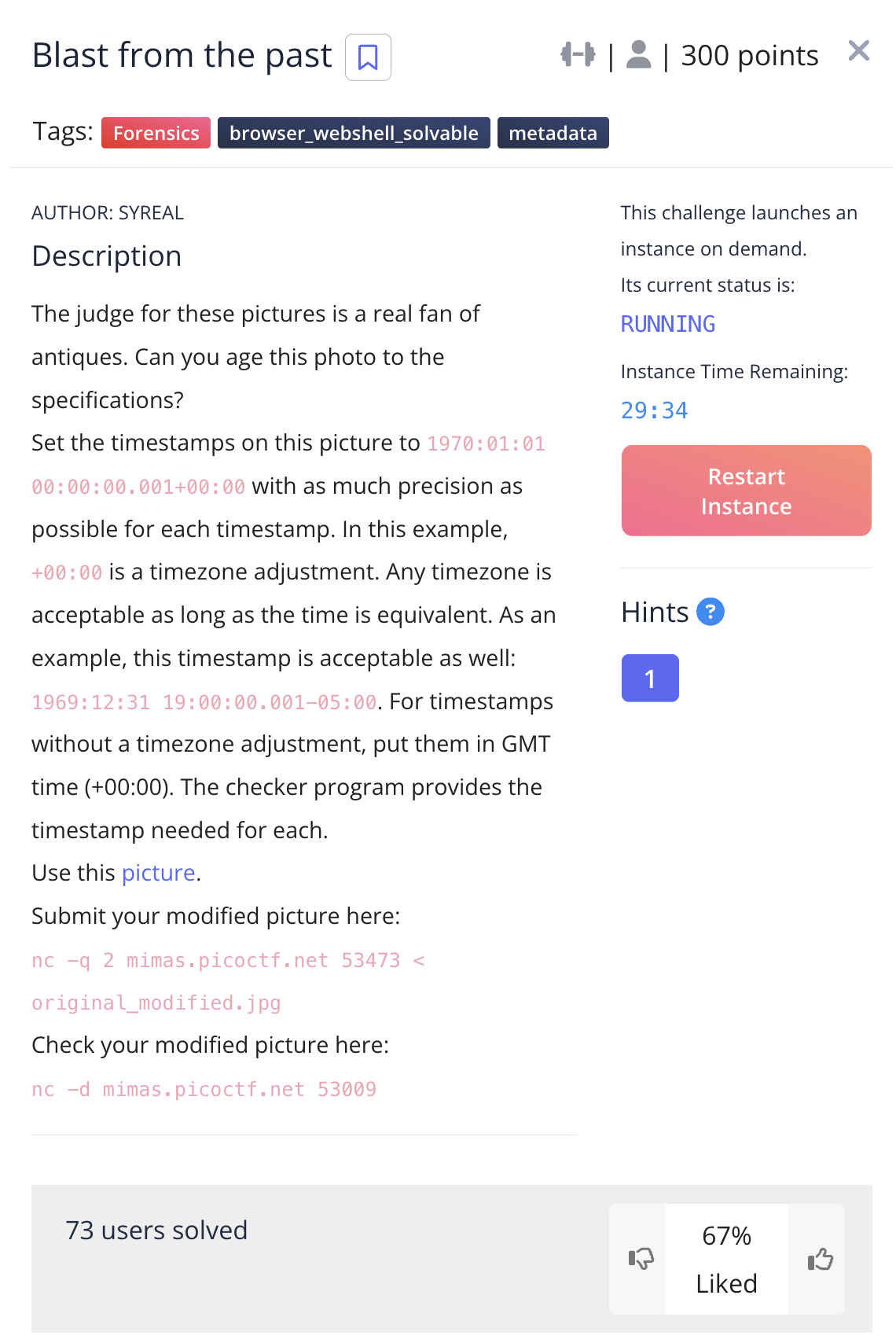Click the RUNNING instance status text

(668, 324)
